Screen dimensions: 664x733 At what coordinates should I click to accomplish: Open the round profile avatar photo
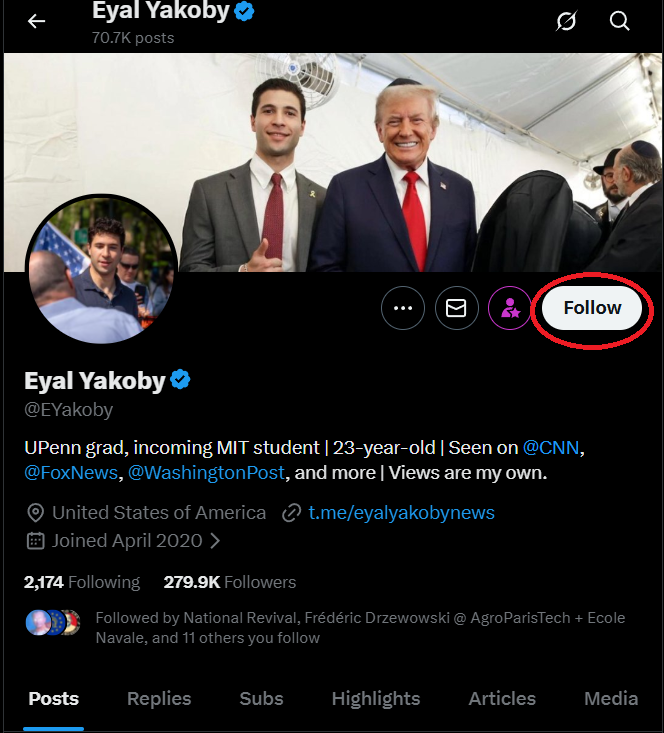tap(100, 270)
